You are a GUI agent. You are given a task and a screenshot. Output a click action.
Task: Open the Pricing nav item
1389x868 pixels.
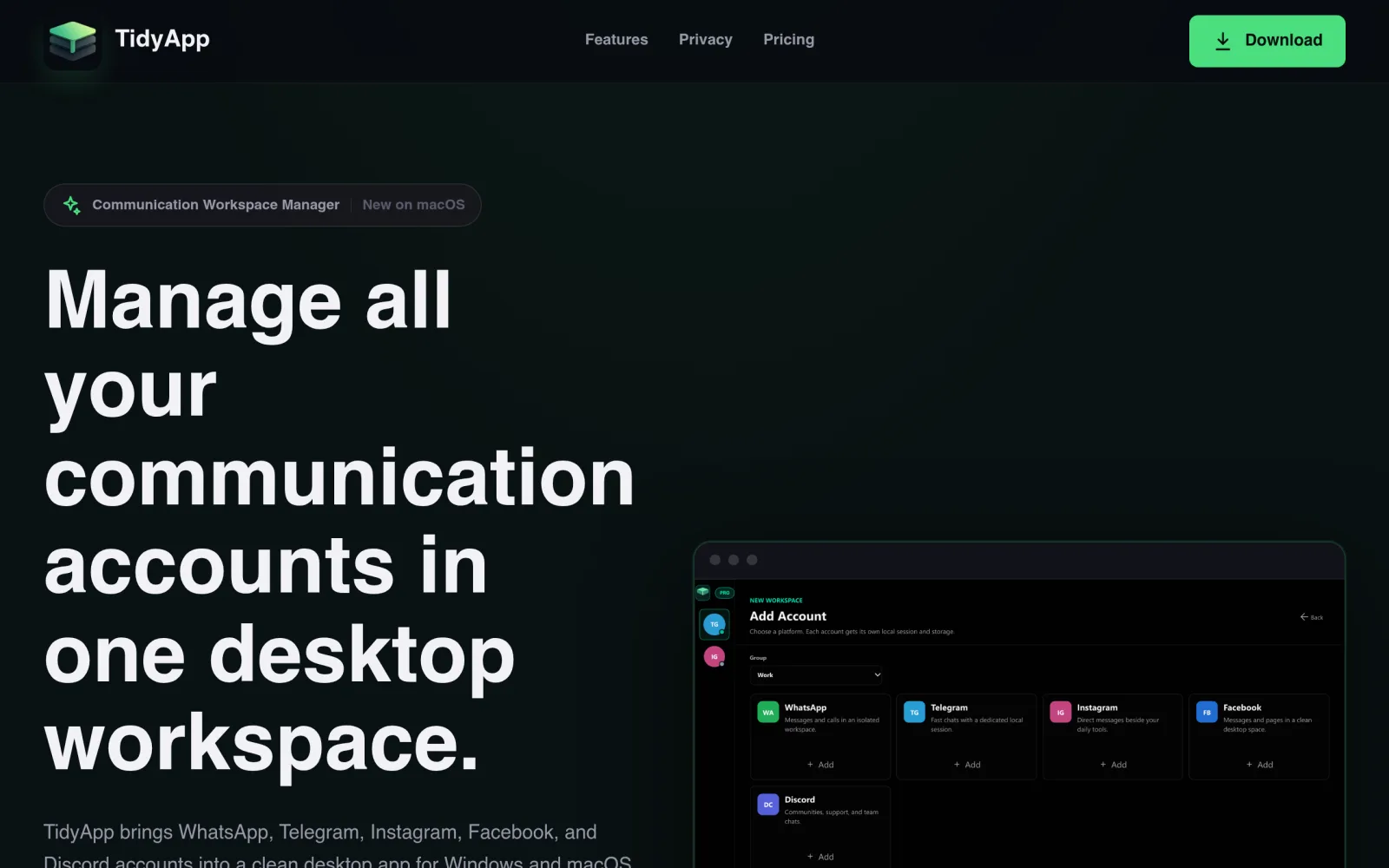click(x=789, y=40)
